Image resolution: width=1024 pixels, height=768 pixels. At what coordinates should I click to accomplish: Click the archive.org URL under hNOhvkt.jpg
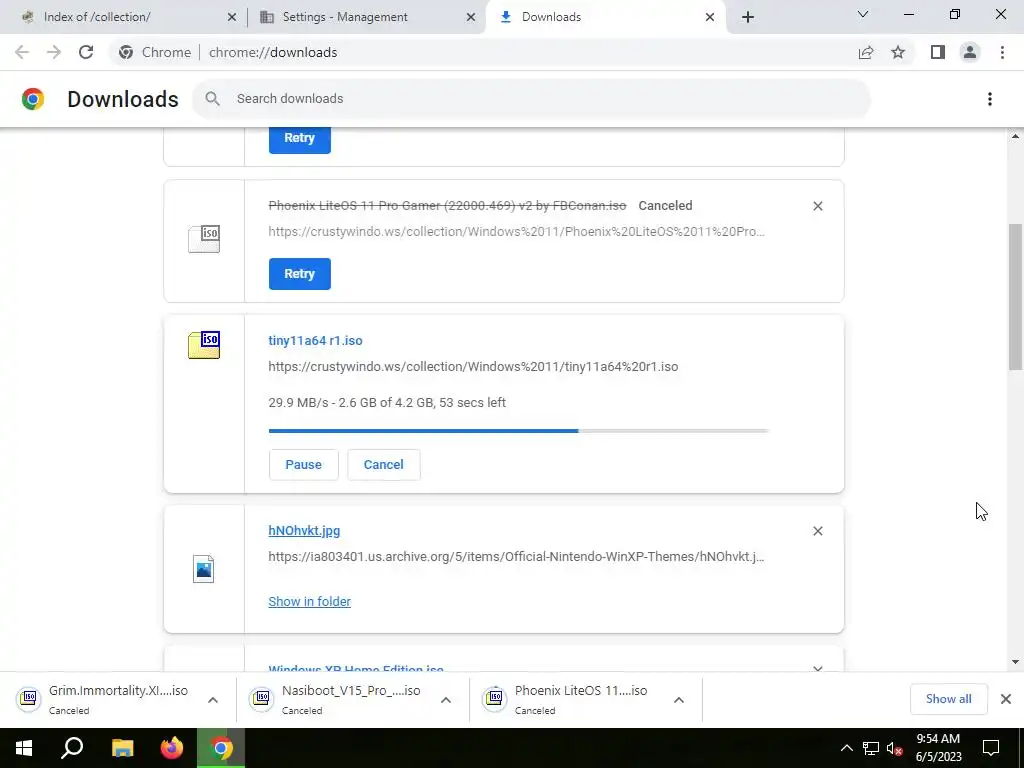[517, 556]
